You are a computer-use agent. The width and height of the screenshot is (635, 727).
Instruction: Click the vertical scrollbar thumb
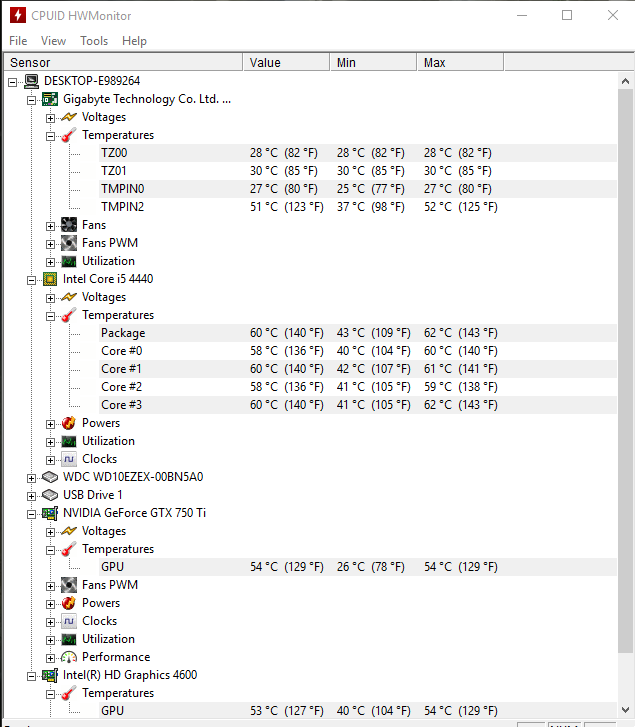[x=625, y=371]
